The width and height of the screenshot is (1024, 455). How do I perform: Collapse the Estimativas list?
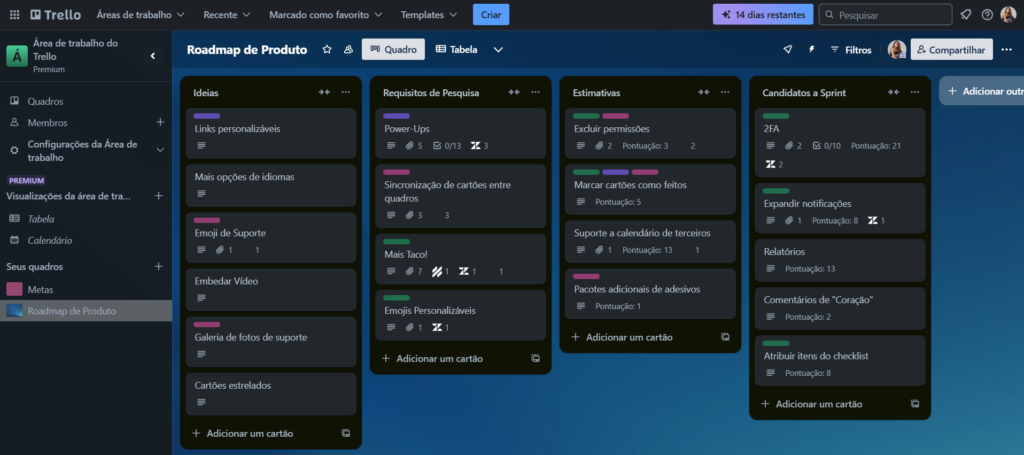(x=703, y=92)
